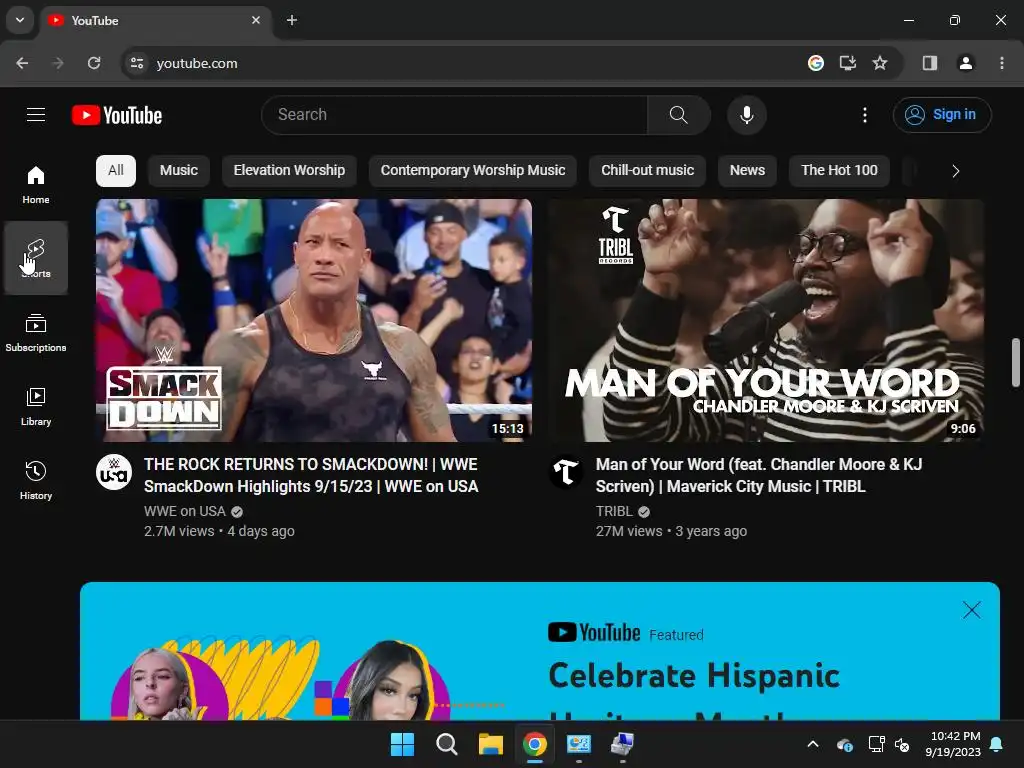Open Chrome three-dot menu

(1002, 63)
